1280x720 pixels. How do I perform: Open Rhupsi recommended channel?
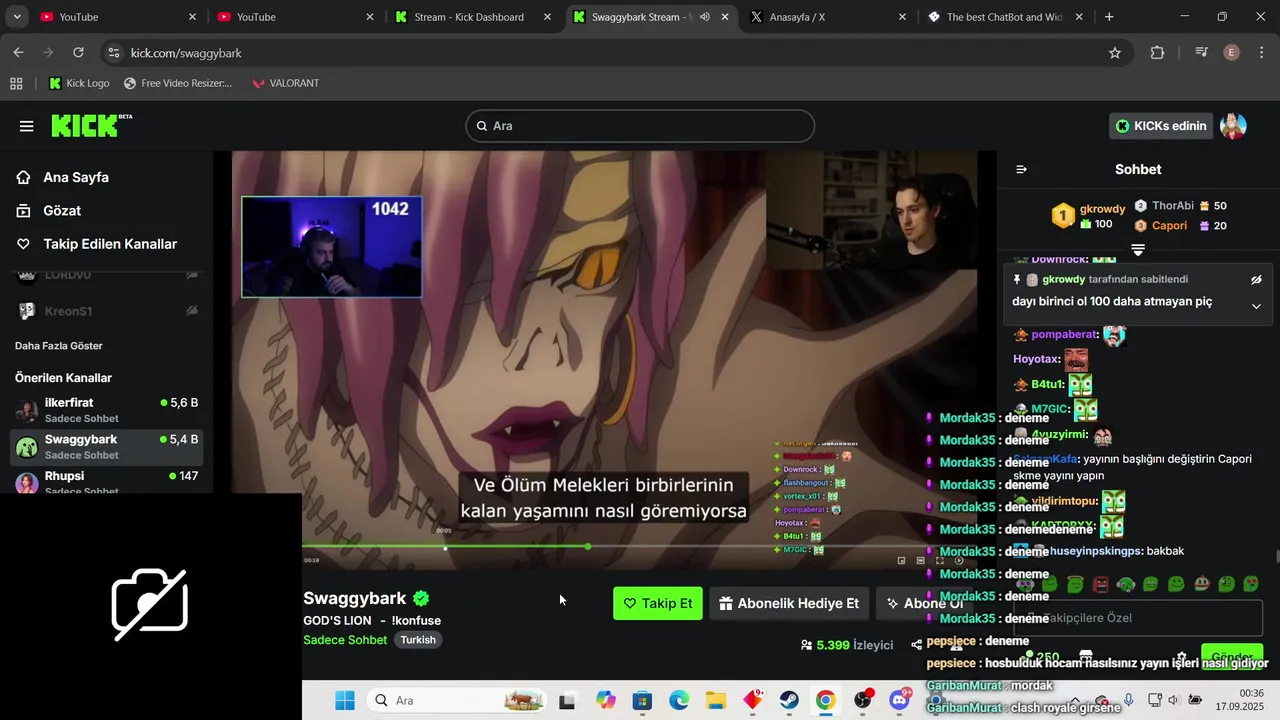click(x=106, y=481)
